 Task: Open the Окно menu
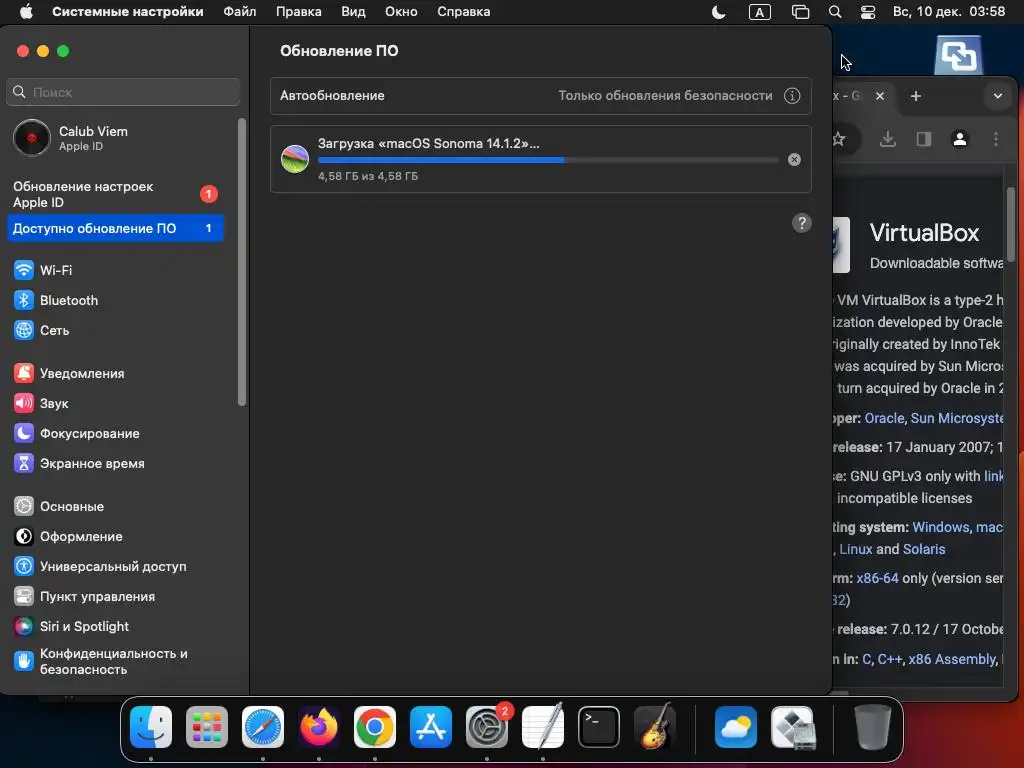[401, 12]
